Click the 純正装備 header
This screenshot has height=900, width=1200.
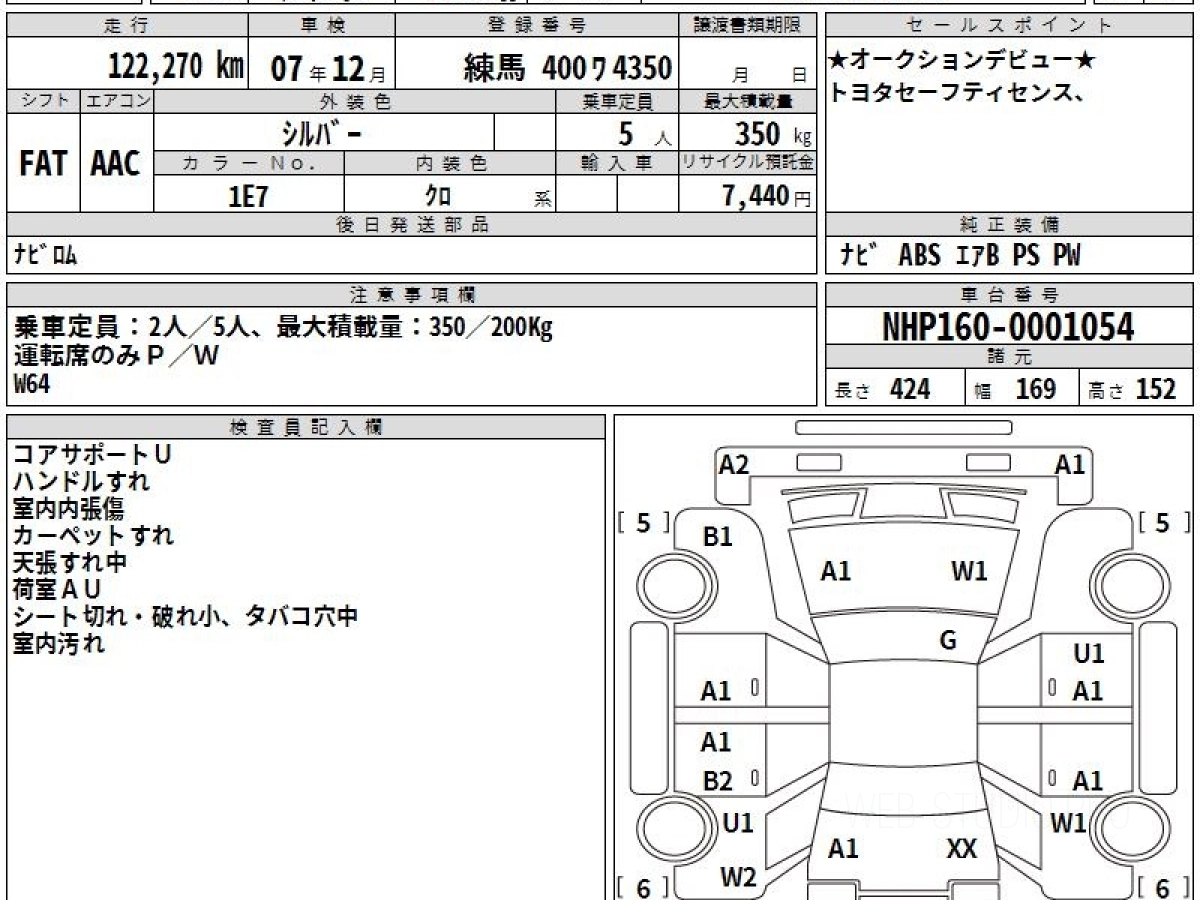click(1009, 225)
